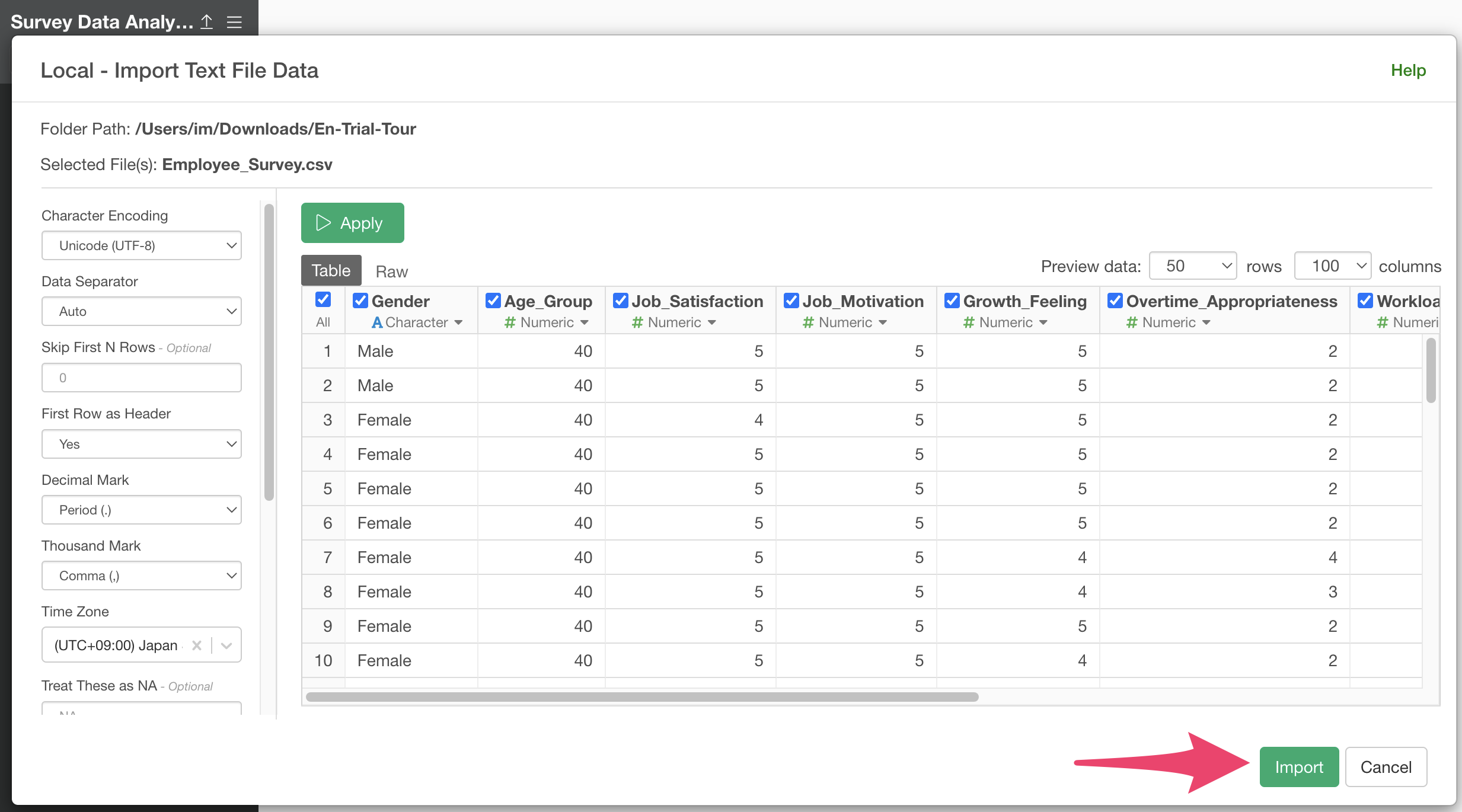Click Numeric type icon under Job_Satisfaction

[x=637, y=322]
